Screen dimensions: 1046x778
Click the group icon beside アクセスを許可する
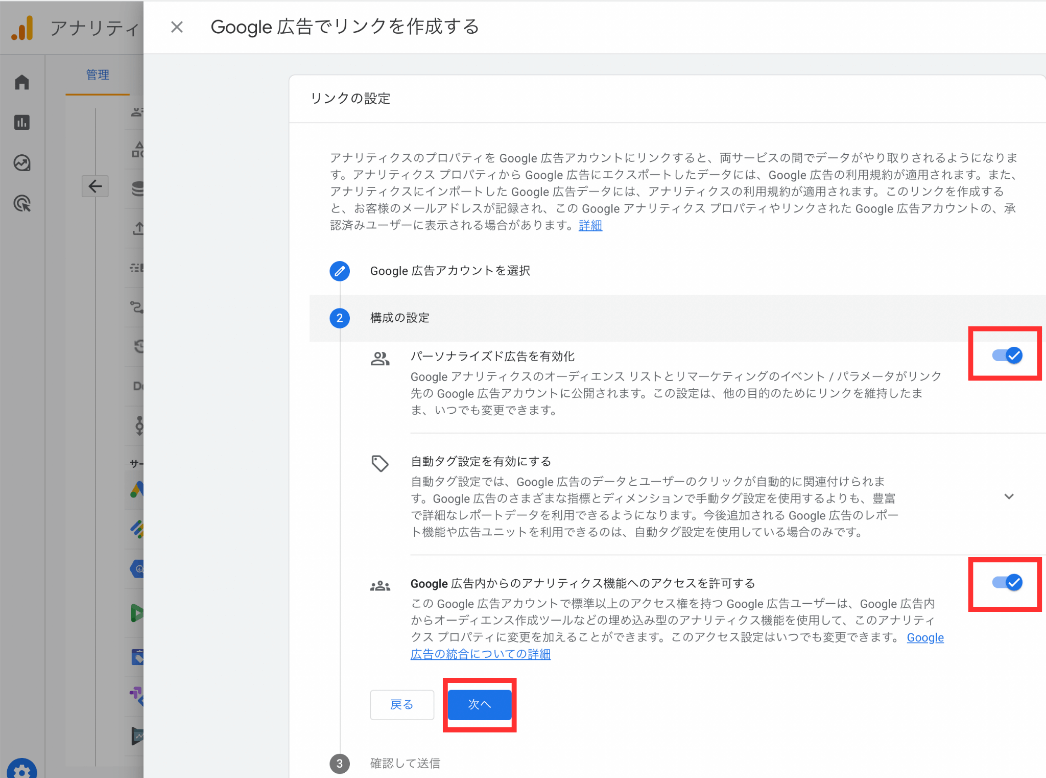click(x=380, y=587)
